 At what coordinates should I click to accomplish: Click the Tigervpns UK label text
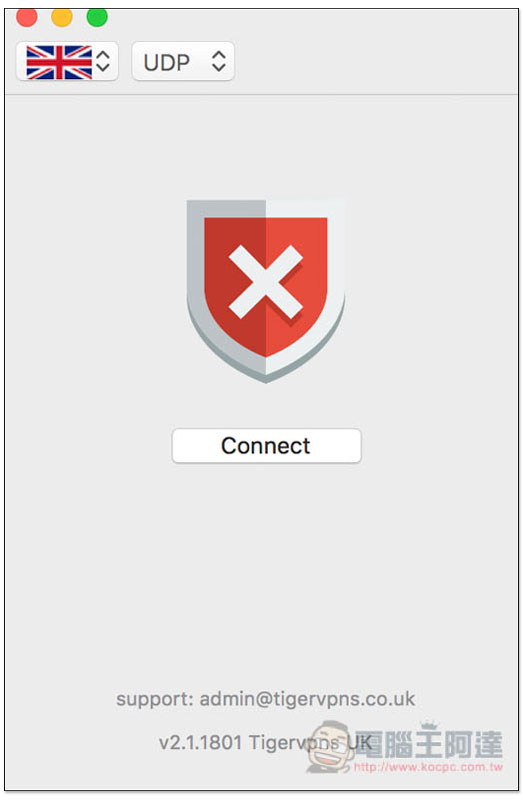point(310,742)
